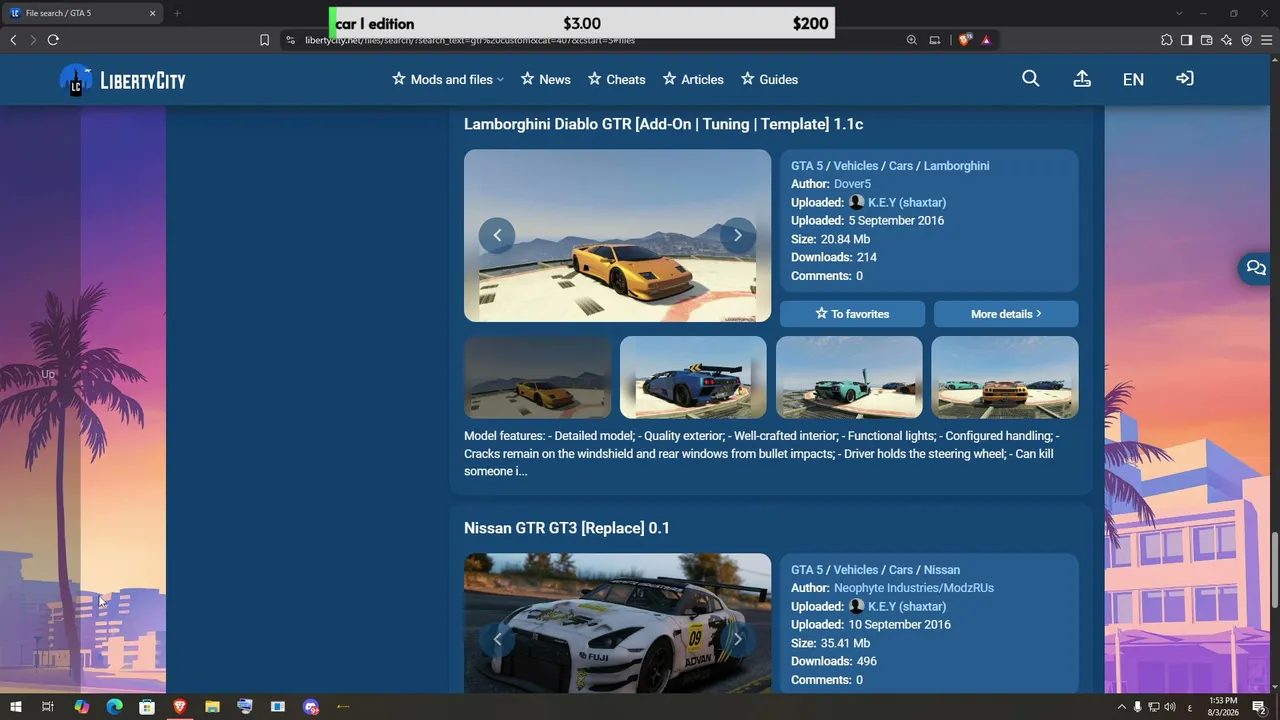This screenshot has width=1280, height=720.
Task: Open the clock and date in taskbar
Action: [1223, 707]
